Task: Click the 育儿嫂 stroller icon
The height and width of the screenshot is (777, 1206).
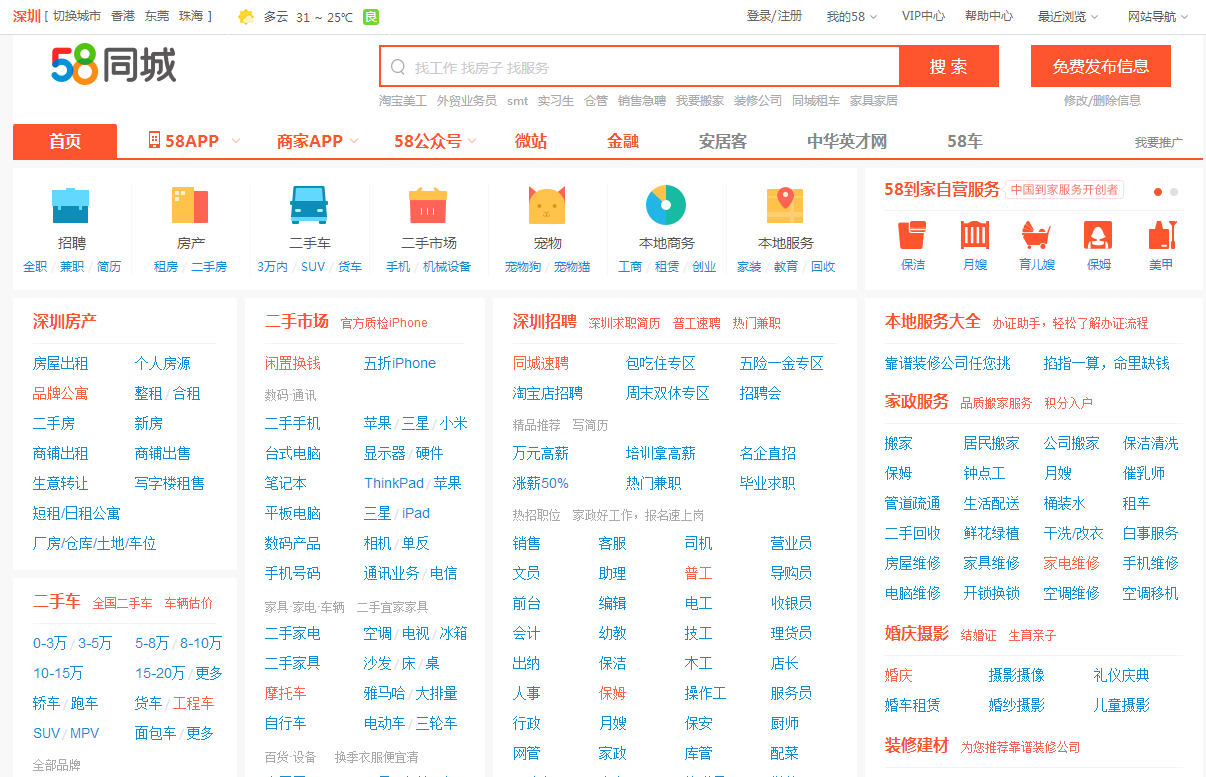Action: pos(1037,235)
